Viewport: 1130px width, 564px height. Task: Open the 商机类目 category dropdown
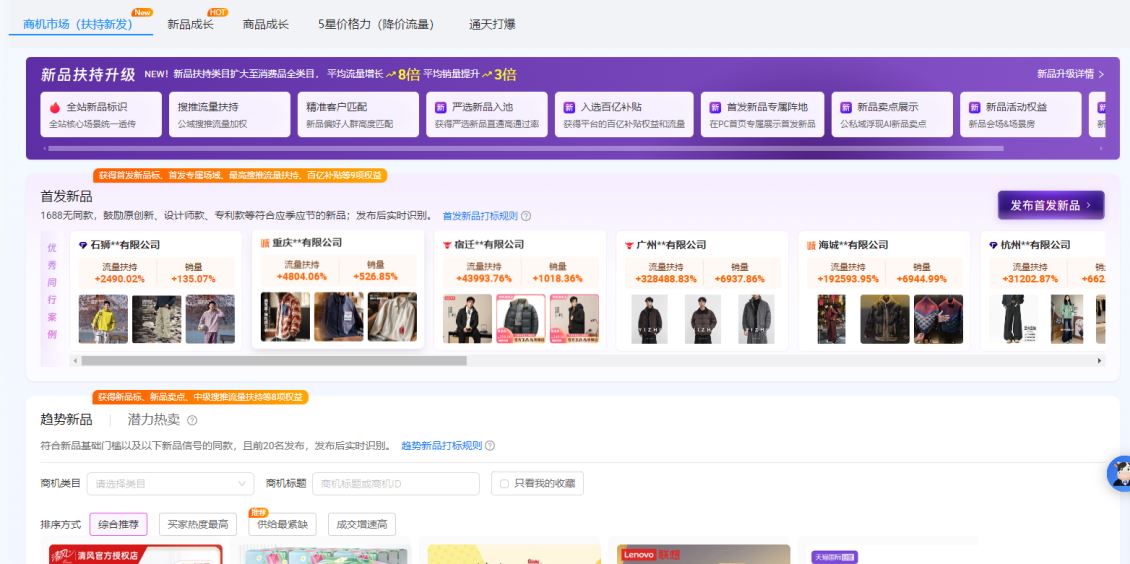[170, 484]
